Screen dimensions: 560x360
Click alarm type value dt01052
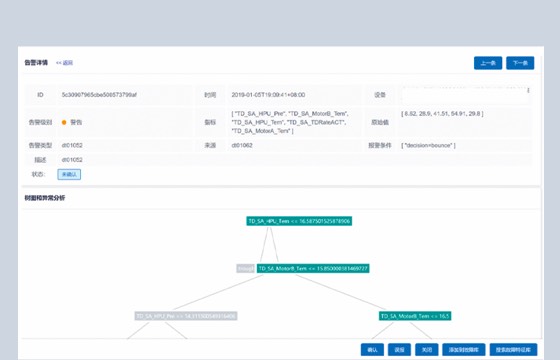[x=72, y=145]
